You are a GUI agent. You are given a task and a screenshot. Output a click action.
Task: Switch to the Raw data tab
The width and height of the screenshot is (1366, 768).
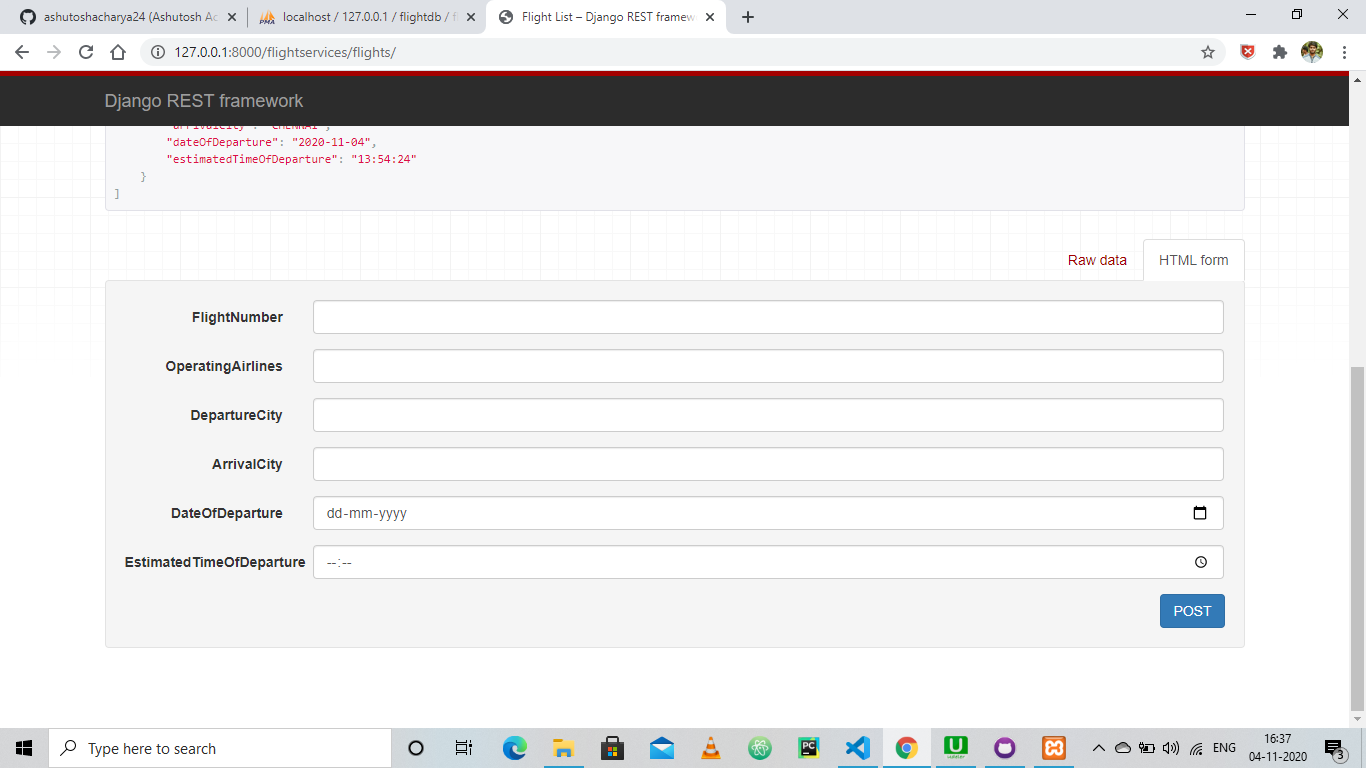[x=1097, y=260]
